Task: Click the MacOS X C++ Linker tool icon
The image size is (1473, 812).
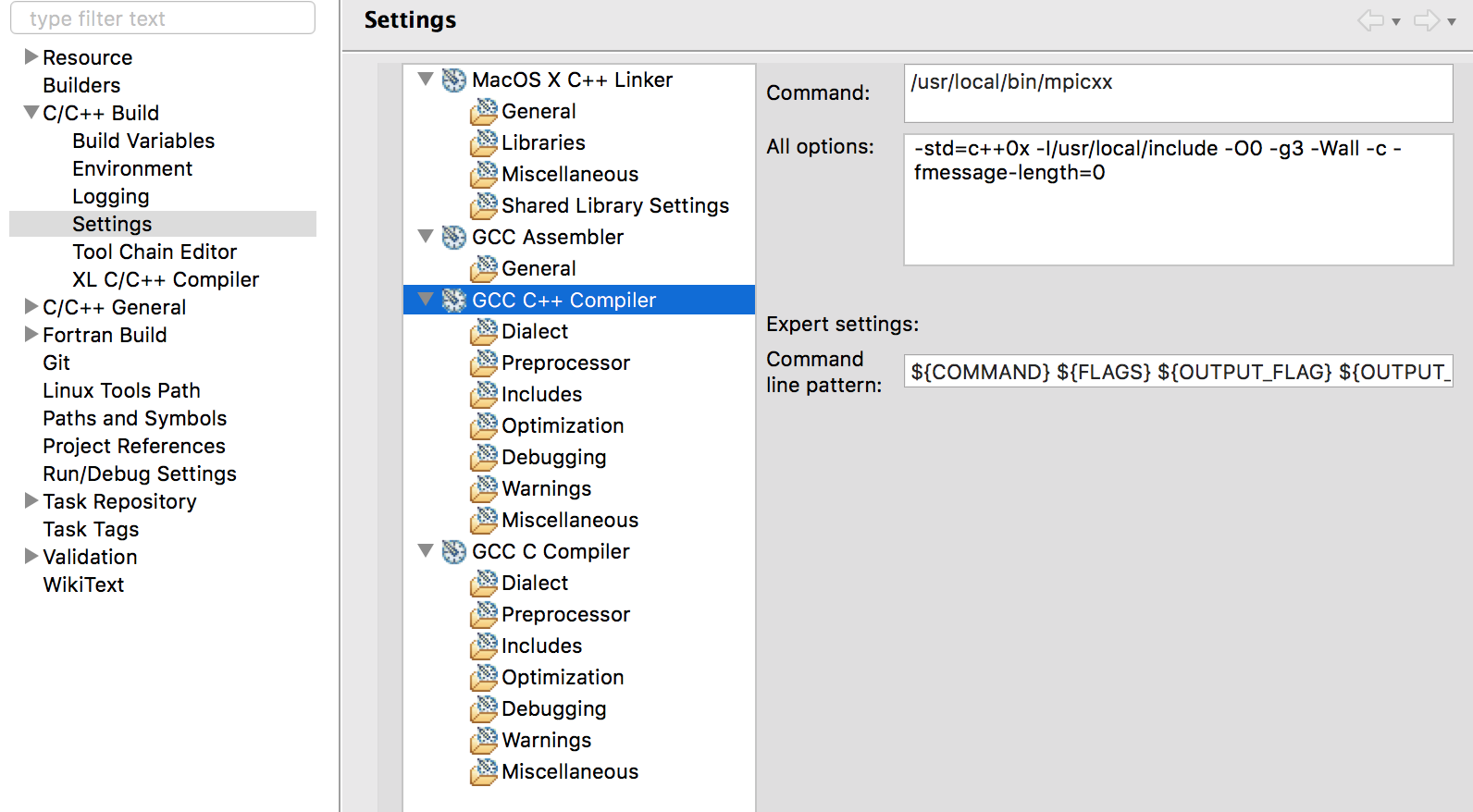Action: point(453,80)
